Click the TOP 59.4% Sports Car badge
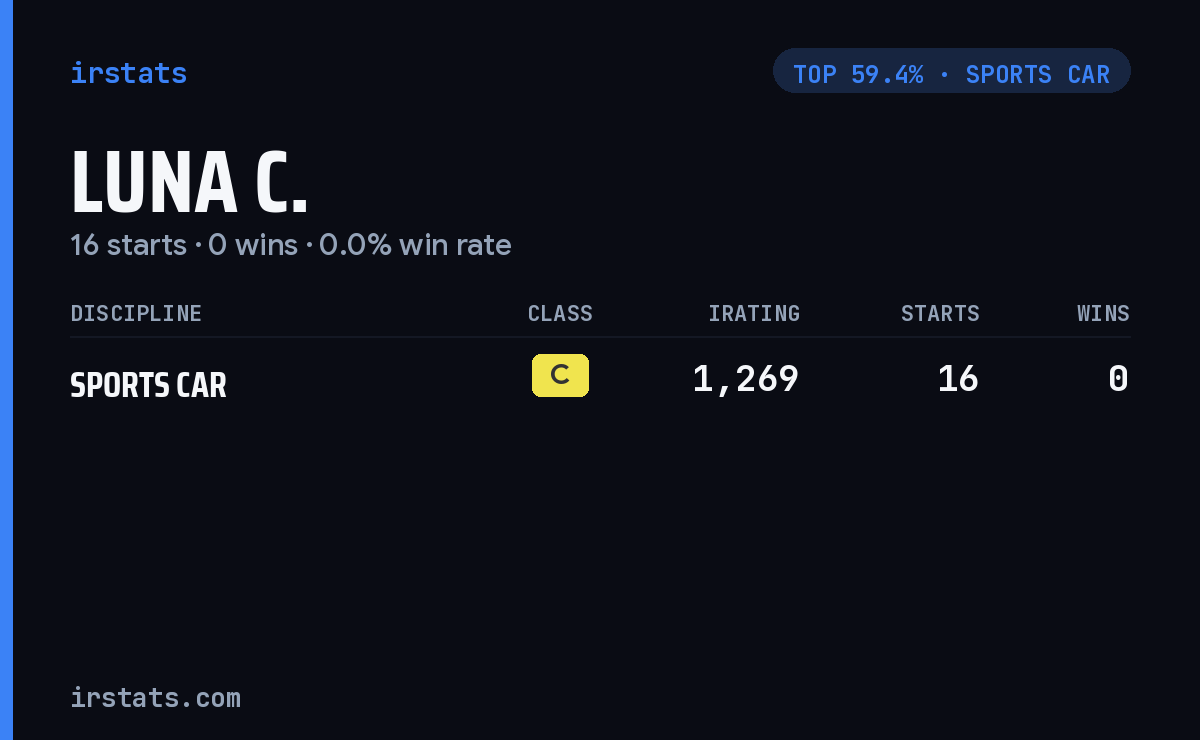Viewport: 1200px width, 740px height. [x=952, y=71]
